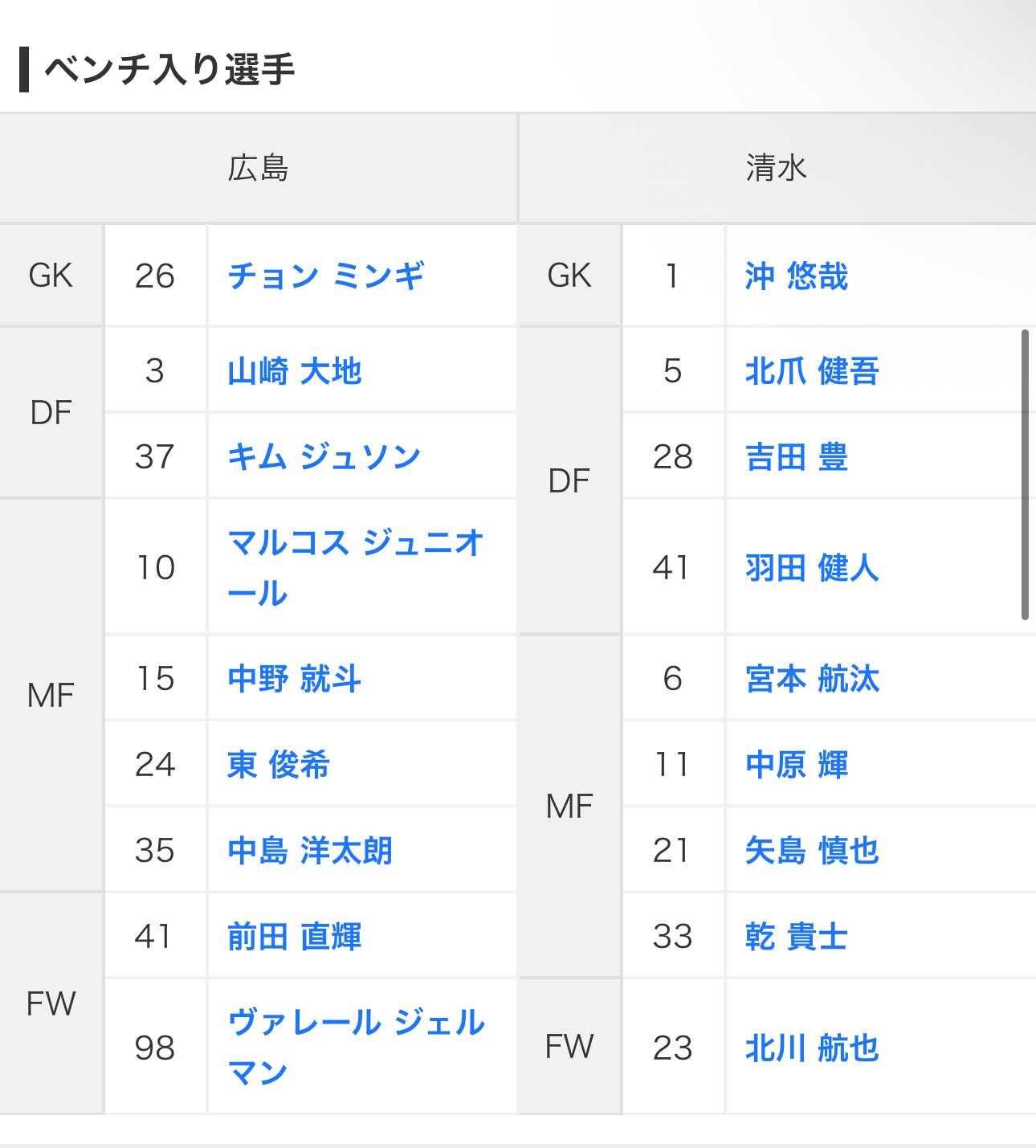Select player 宮本 航汰

point(813,679)
